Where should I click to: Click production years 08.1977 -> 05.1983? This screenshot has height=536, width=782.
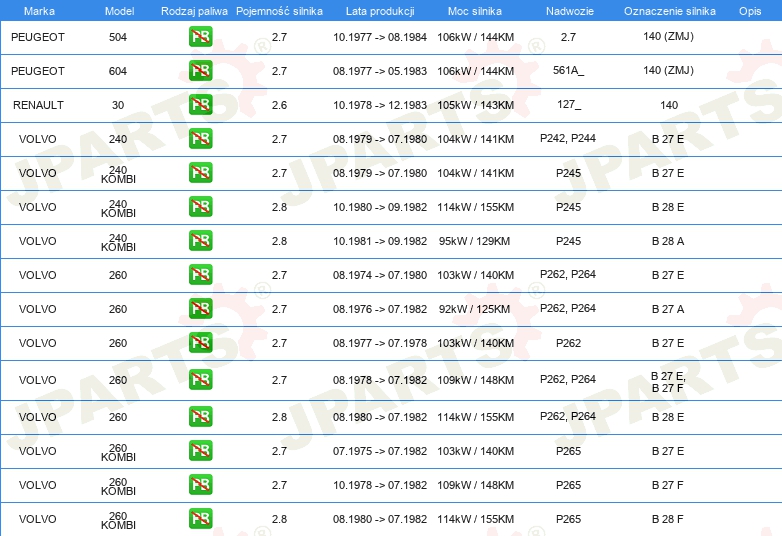pos(380,71)
